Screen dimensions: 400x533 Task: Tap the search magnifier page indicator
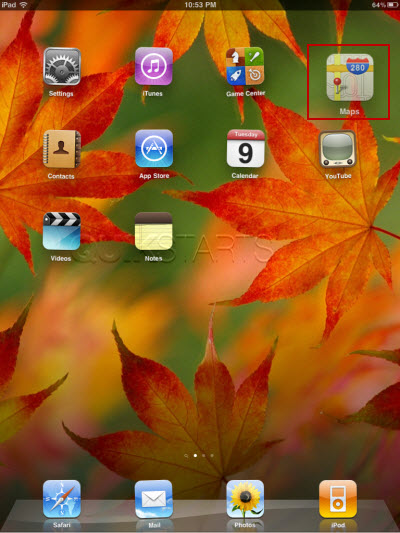click(x=186, y=455)
